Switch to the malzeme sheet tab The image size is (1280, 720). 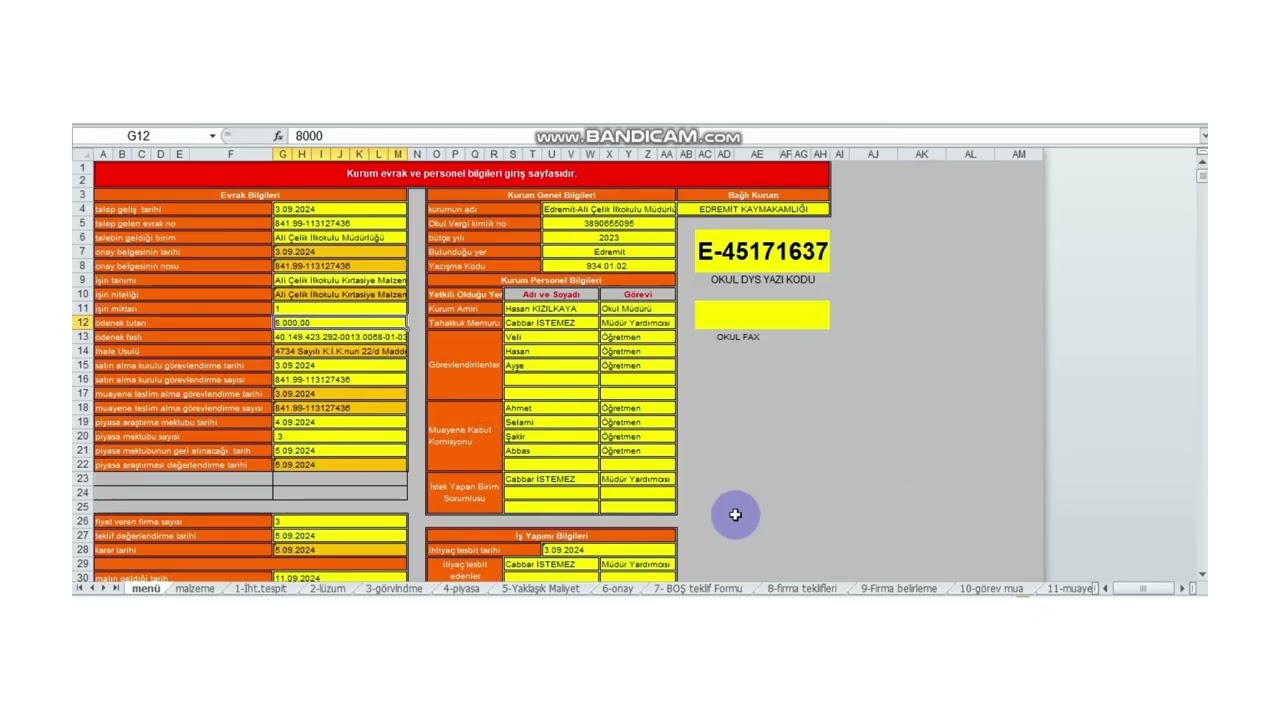(195, 588)
